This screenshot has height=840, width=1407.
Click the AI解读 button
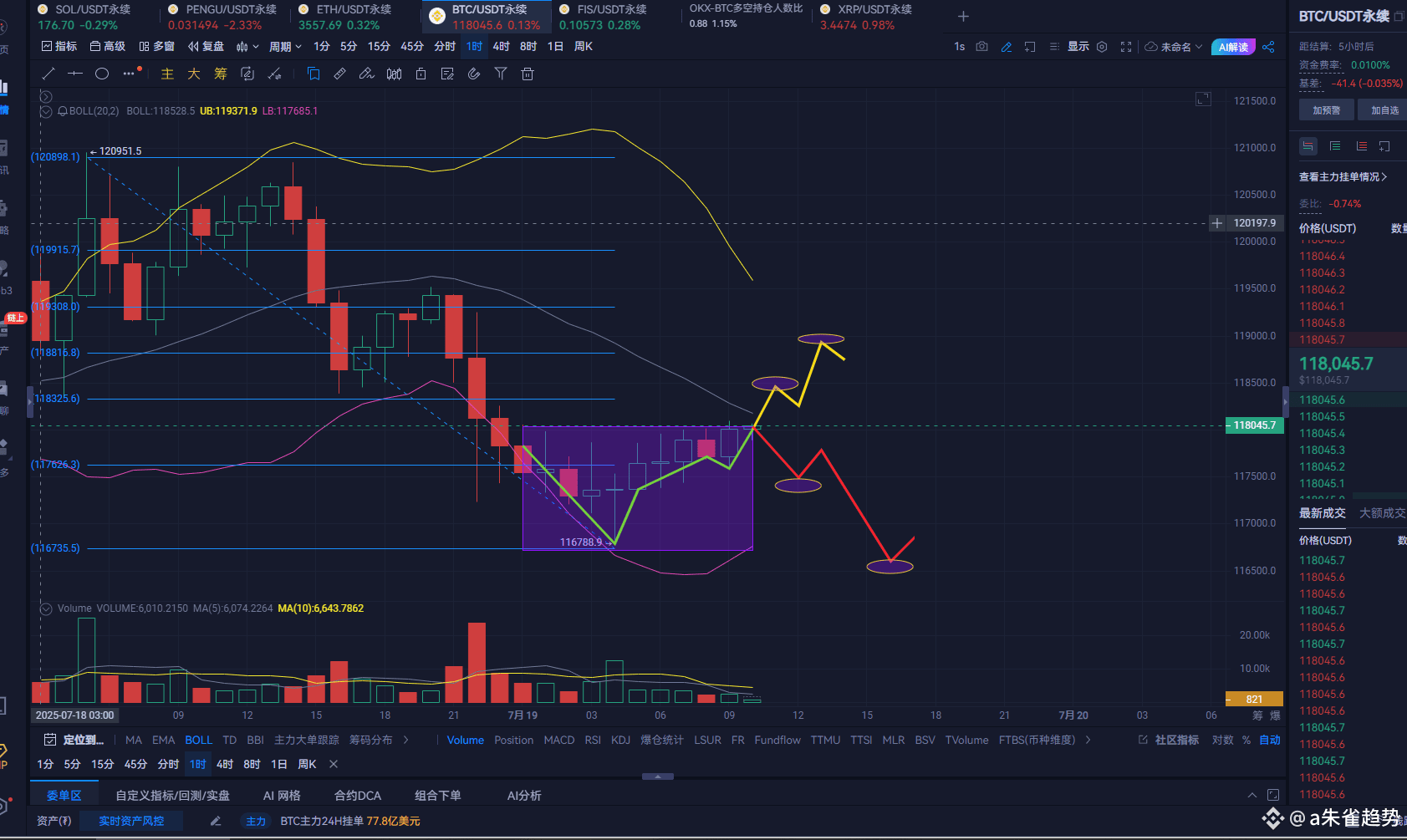(1234, 47)
